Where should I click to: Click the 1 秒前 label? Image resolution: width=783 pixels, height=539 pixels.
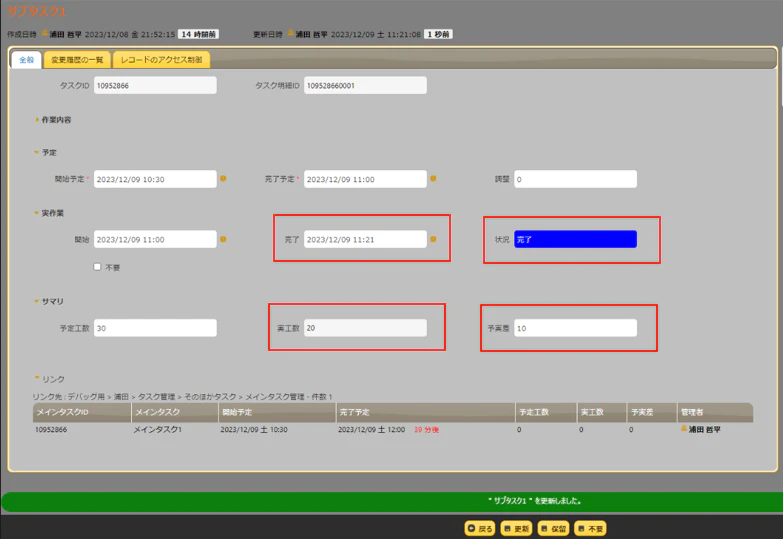coord(438,34)
